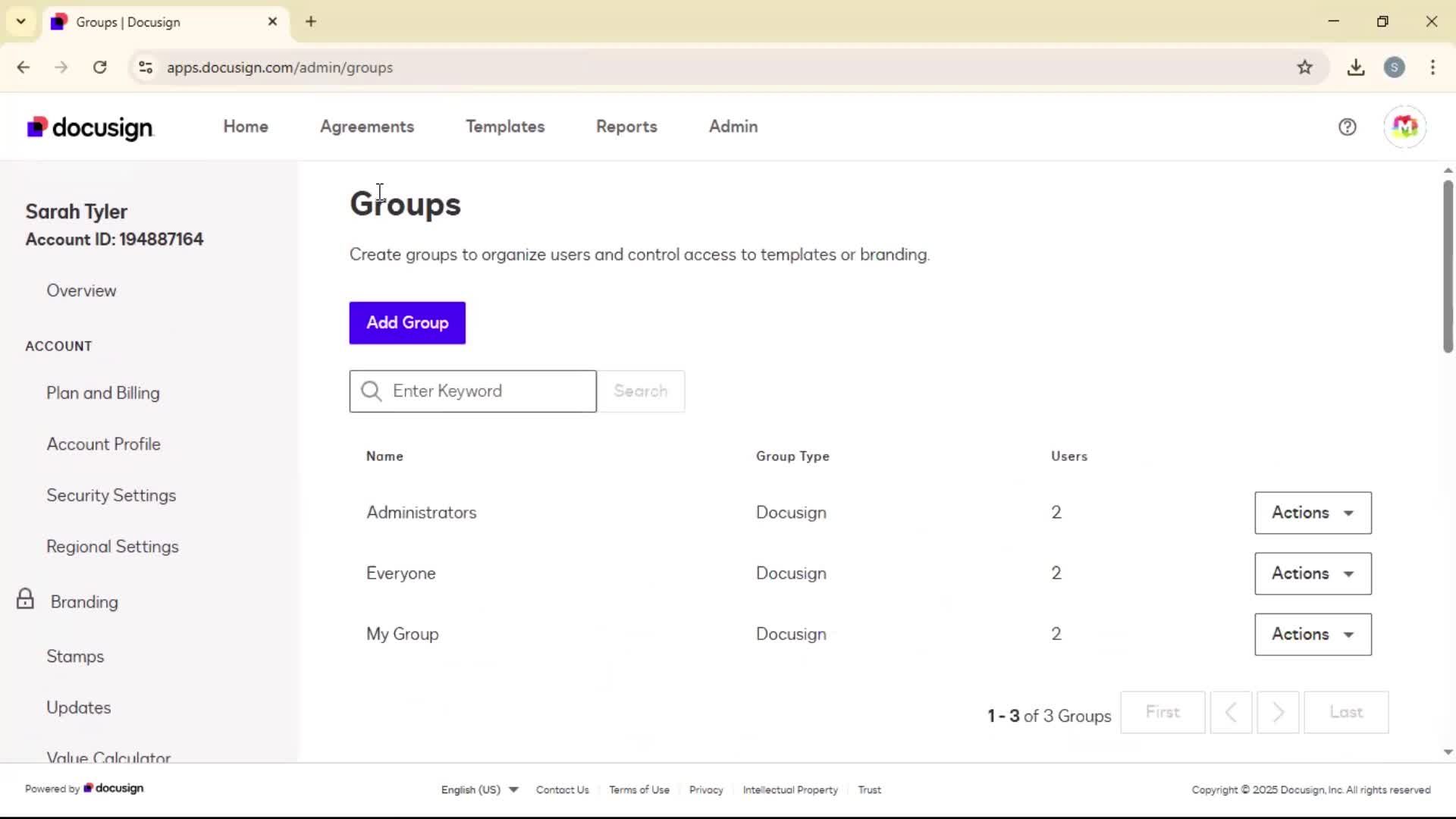Open Actions dropdown for Everyone
Viewport: 1456px width, 819px height.
tap(1313, 573)
